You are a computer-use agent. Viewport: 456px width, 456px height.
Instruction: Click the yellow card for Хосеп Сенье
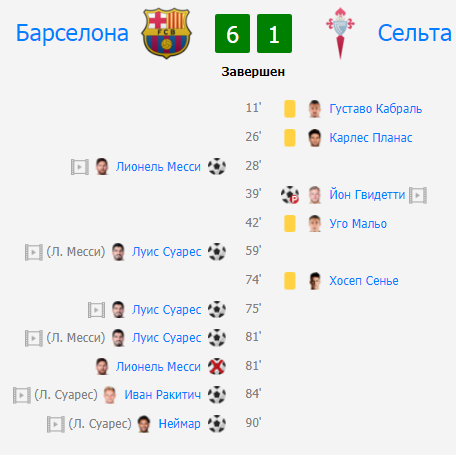click(290, 281)
